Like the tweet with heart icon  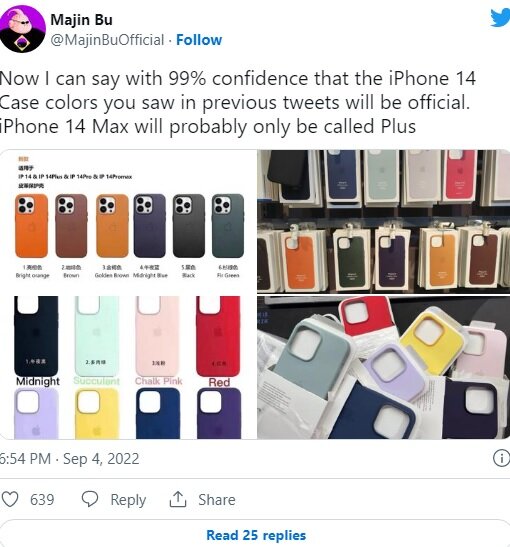tap(10, 499)
